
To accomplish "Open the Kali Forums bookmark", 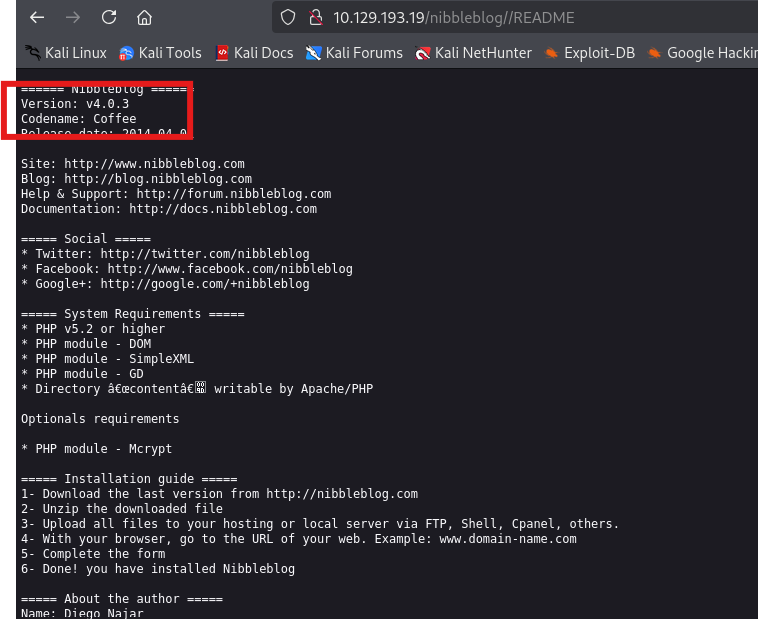I will 354,53.
